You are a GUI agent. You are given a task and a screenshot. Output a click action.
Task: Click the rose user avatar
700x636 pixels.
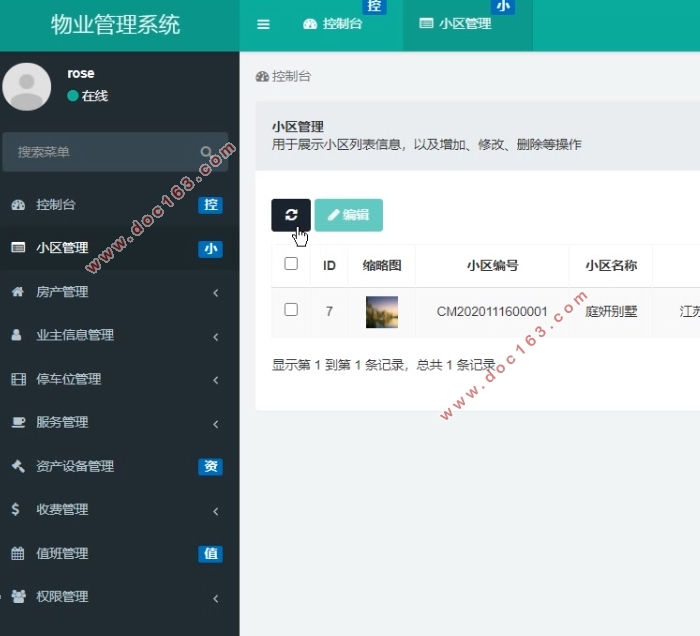click(27, 87)
